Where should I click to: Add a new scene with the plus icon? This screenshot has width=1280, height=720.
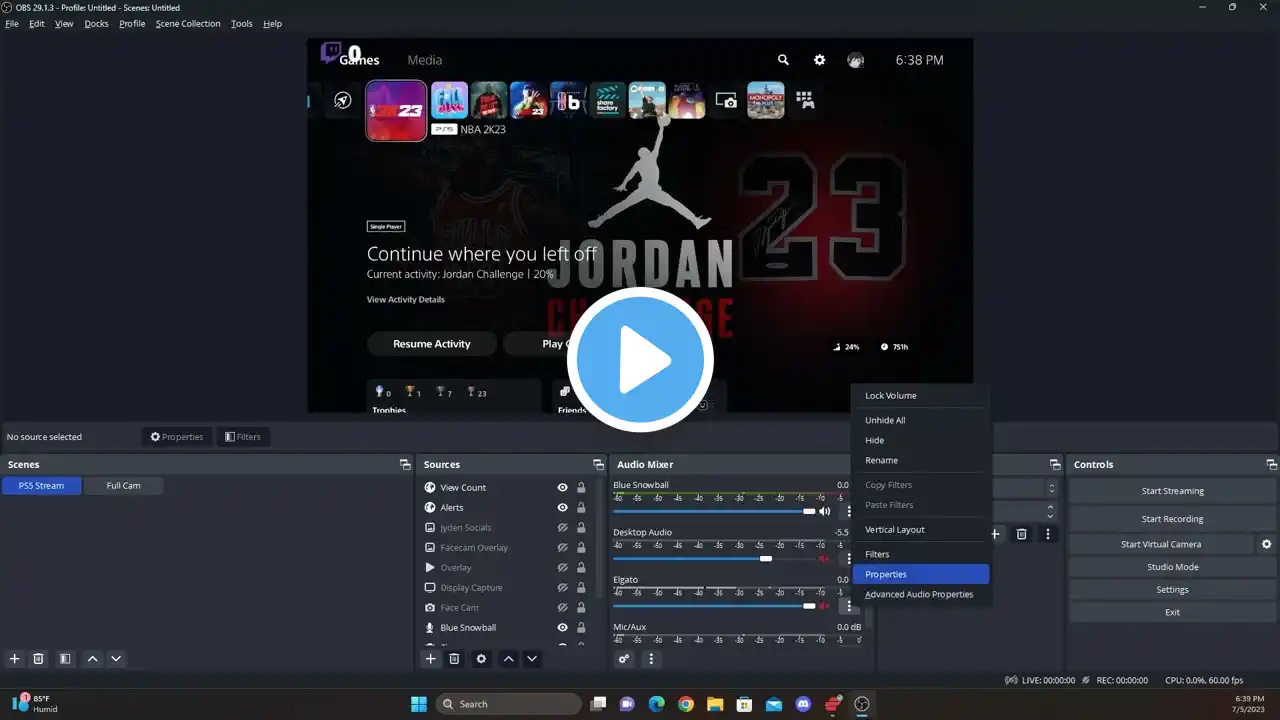click(15, 659)
